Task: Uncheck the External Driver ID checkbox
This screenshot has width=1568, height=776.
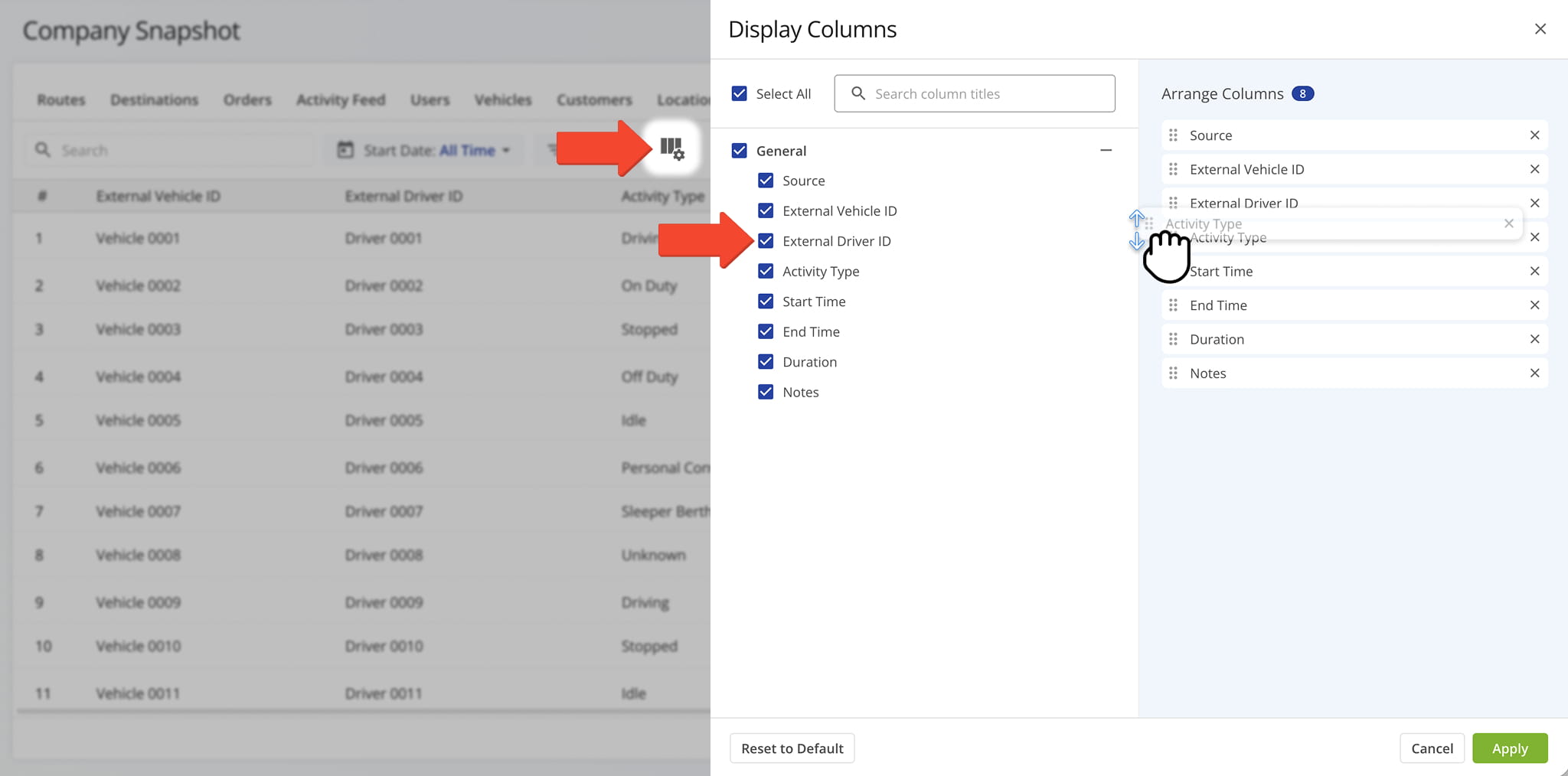Action: point(766,241)
